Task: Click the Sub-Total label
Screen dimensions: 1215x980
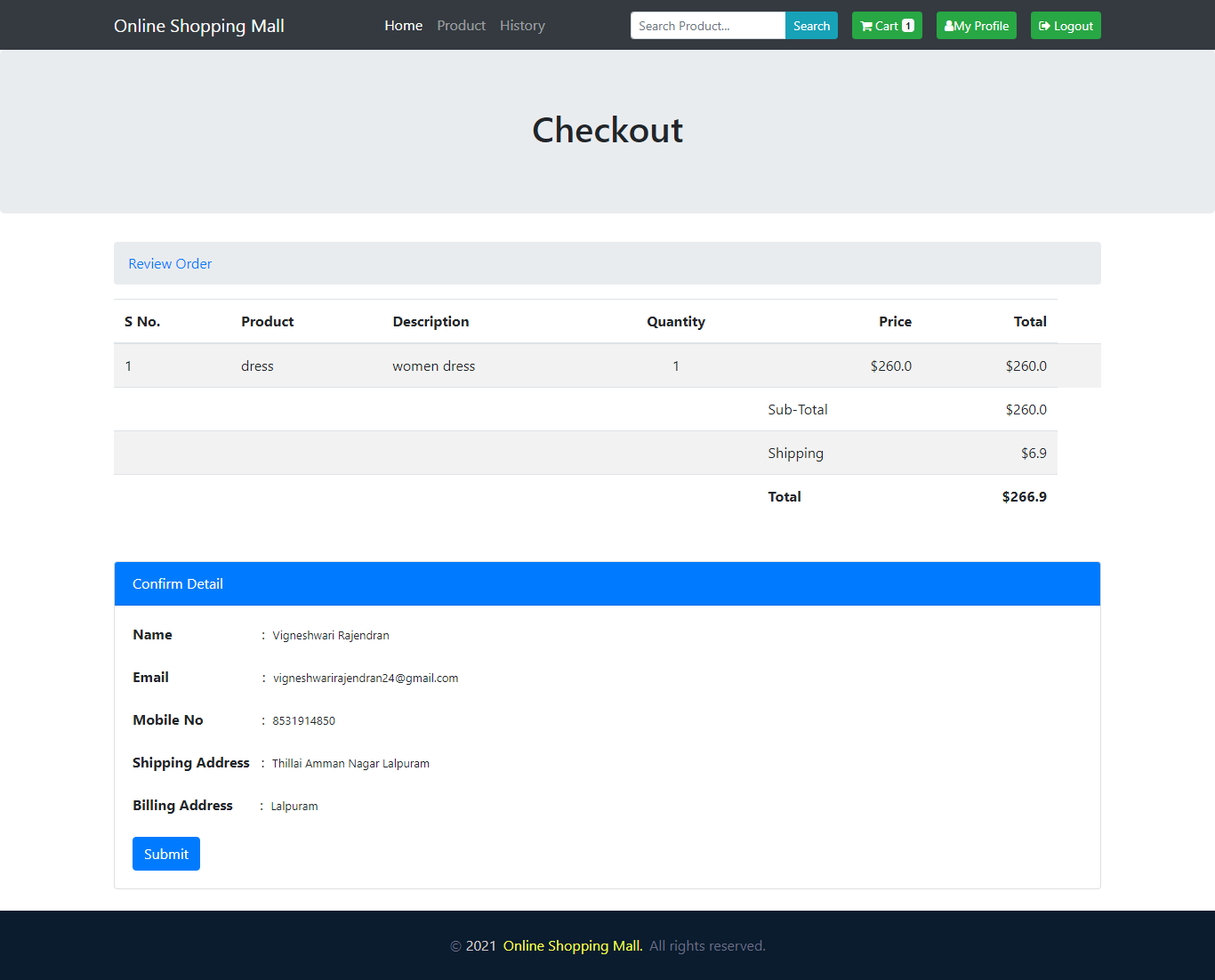Action: point(798,409)
